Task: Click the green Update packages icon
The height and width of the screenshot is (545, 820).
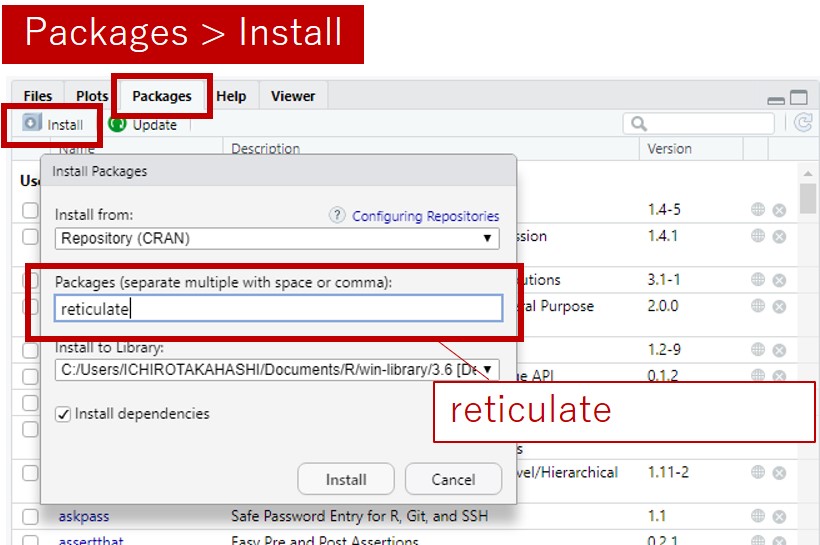Action: (117, 125)
